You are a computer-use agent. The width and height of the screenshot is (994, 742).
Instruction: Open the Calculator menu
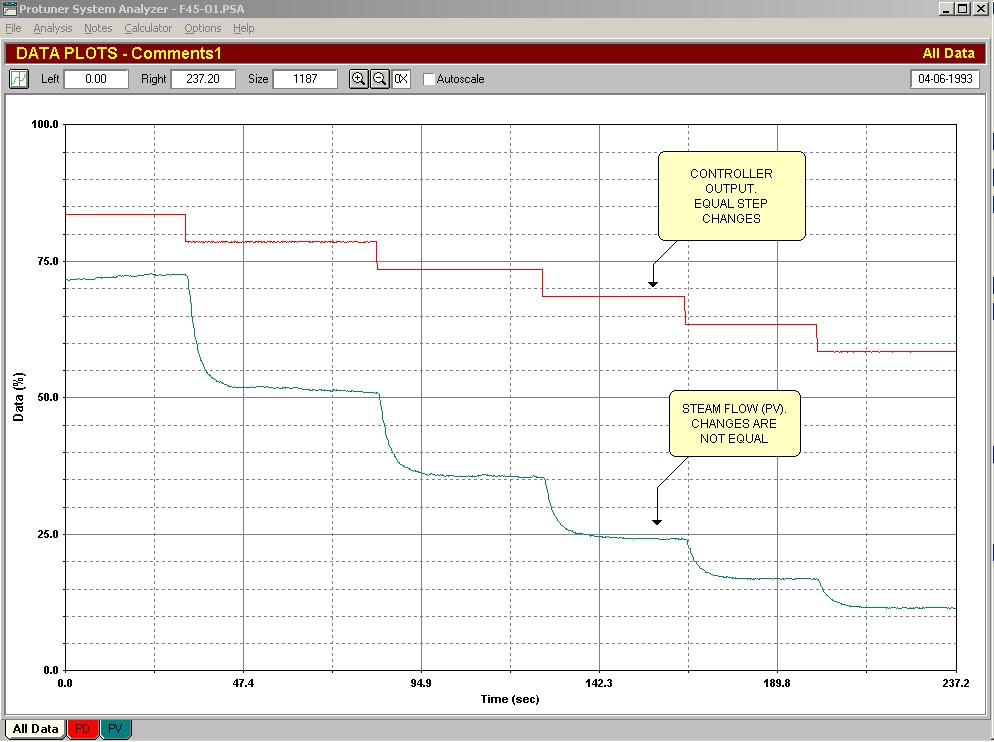coord(148,28)
